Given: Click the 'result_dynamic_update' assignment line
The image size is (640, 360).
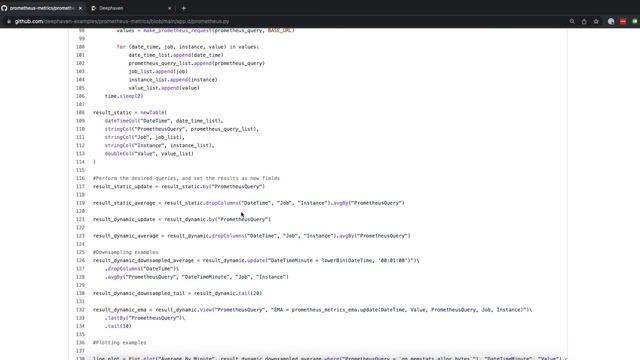Looking at the screenshot, I should [x=182, y=219].
